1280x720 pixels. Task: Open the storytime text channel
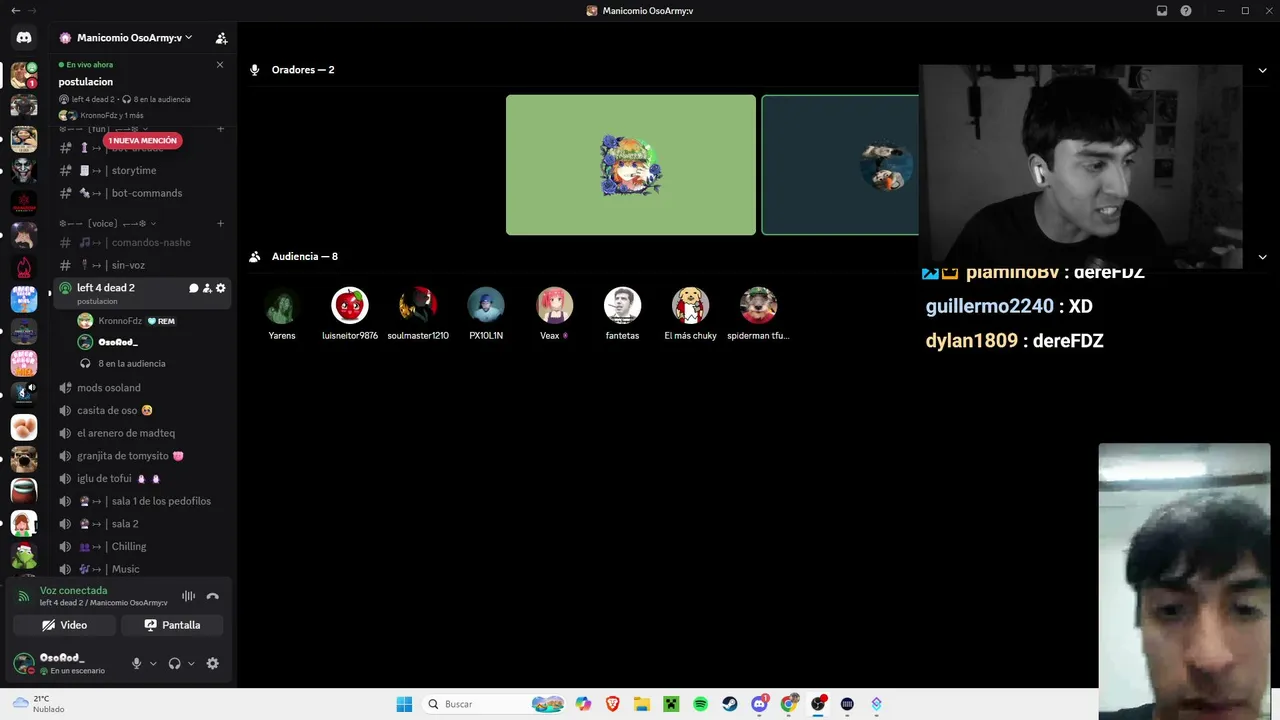point(132,171)
